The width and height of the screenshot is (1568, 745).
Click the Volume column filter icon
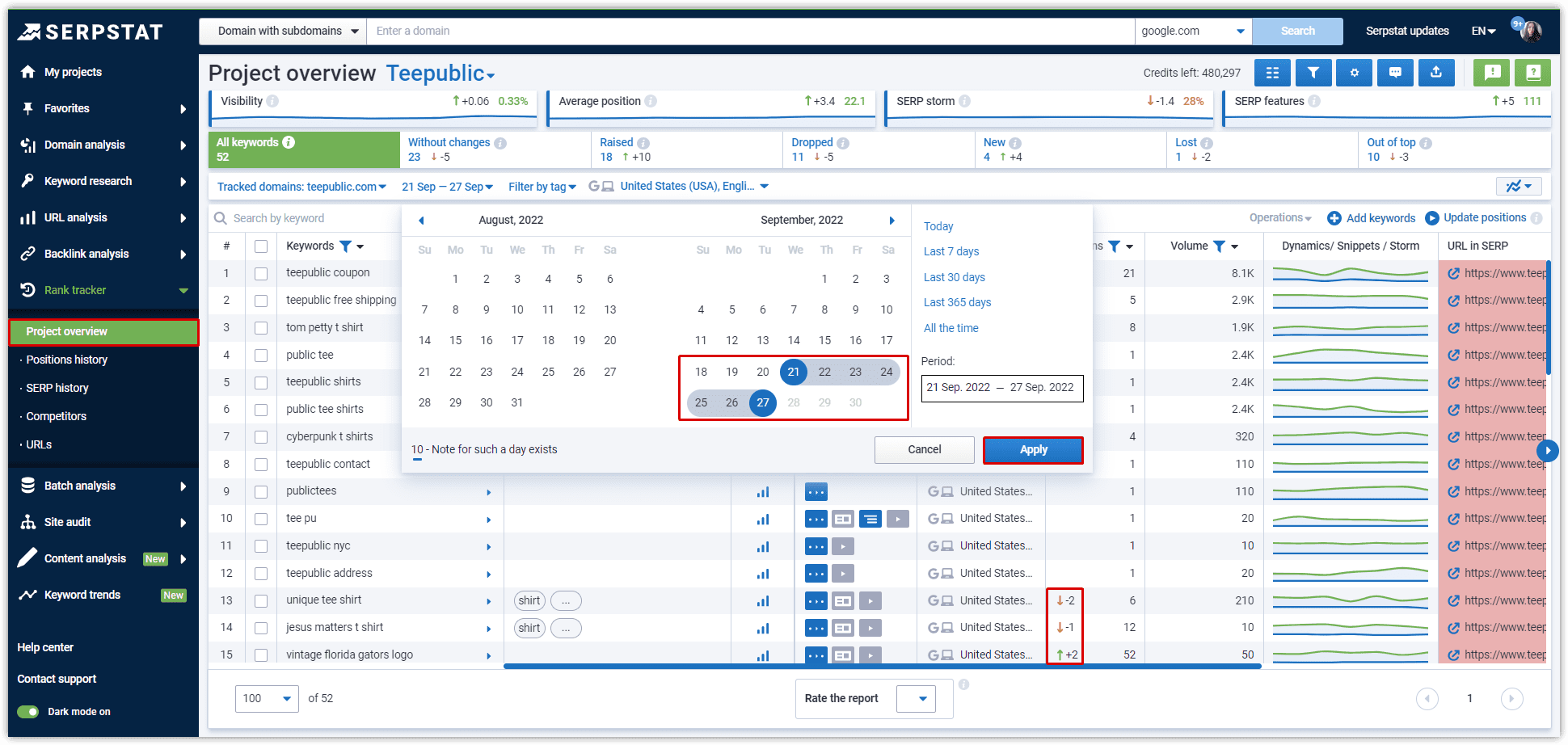pos(1219,246)
